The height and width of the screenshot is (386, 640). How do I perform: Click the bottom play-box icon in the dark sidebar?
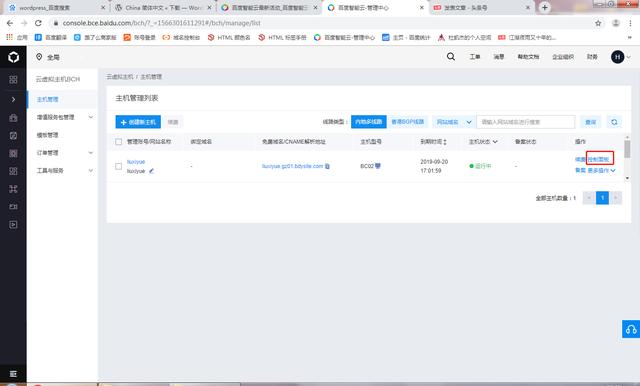pyautogui.click(x=13, y=224)
